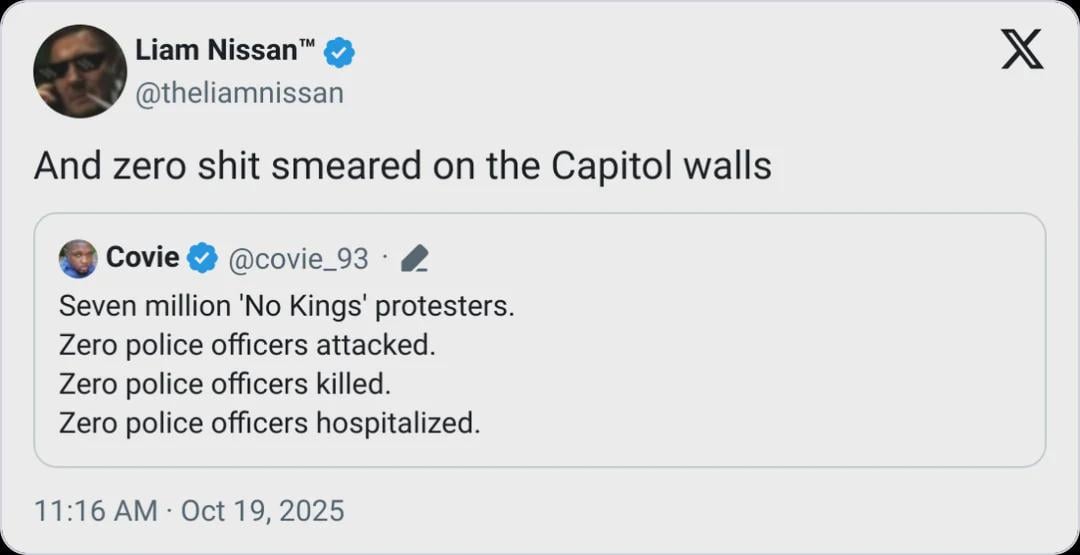
Task: Open the @covie_93 handle link
Action: [298, 260]
